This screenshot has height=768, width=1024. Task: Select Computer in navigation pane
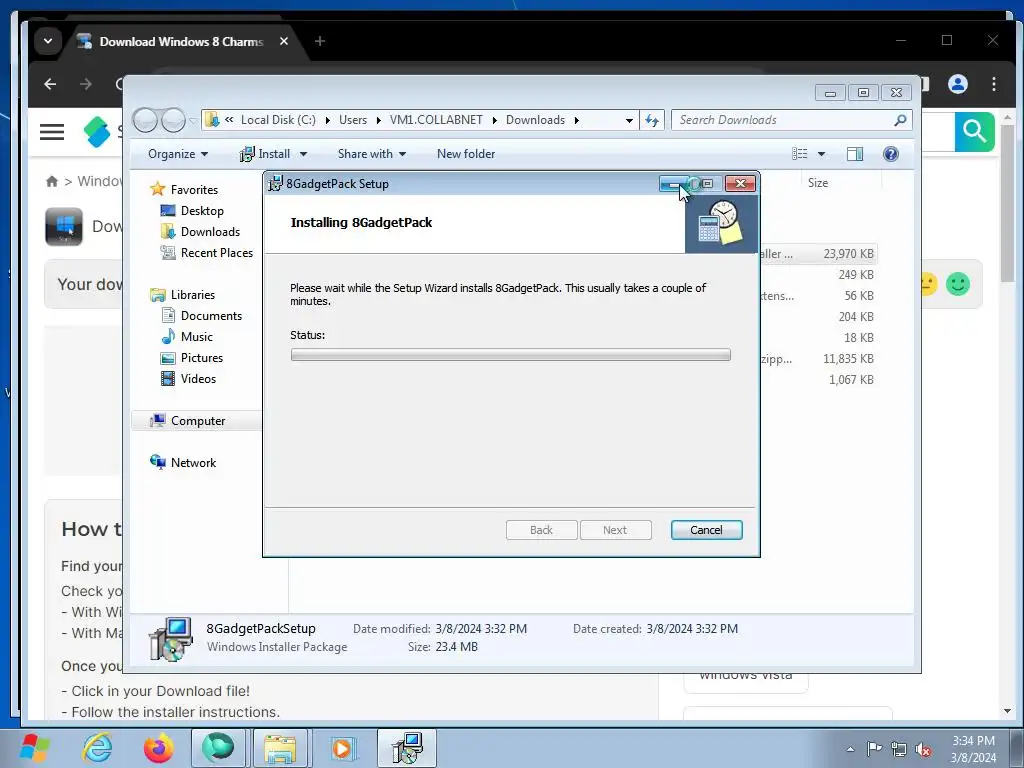pyautogui.click(x=198, y=421)
